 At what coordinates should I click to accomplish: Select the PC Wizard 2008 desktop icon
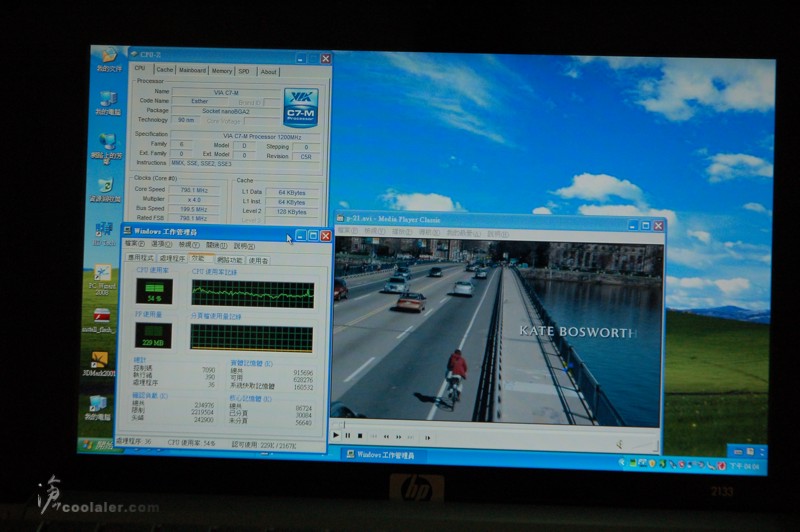[x=102, y=280]
